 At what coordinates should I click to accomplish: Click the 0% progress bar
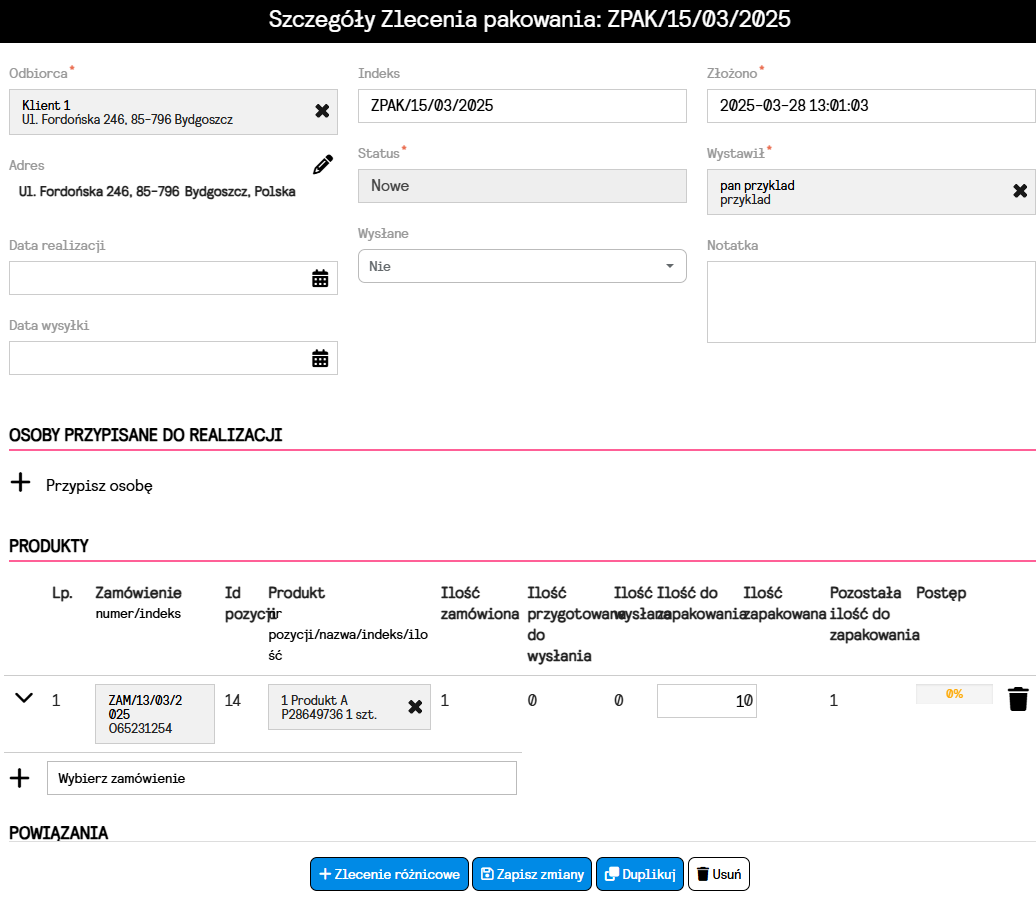coord(954,694)
